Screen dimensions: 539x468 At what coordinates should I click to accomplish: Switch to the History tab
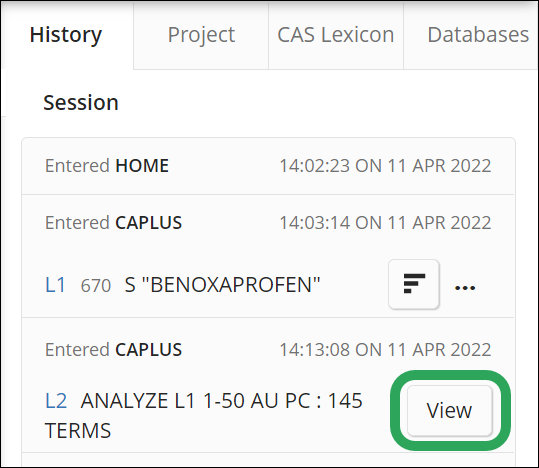66,35
